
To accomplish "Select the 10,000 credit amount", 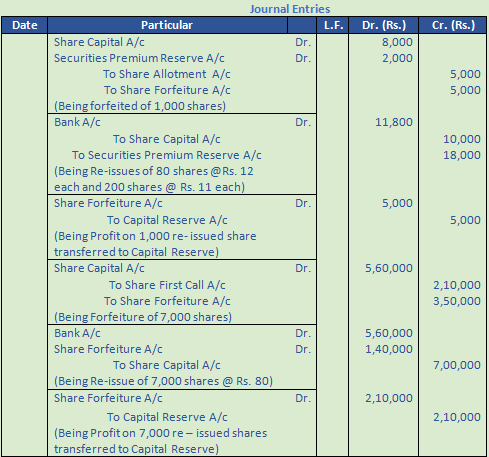I will click(462, 139).
